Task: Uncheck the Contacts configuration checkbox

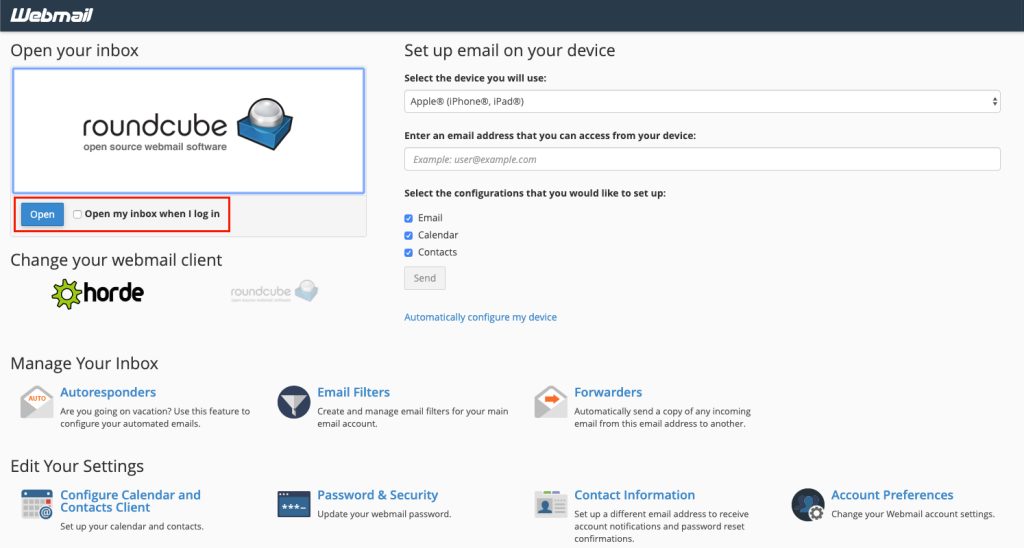Action: (408, 252)
